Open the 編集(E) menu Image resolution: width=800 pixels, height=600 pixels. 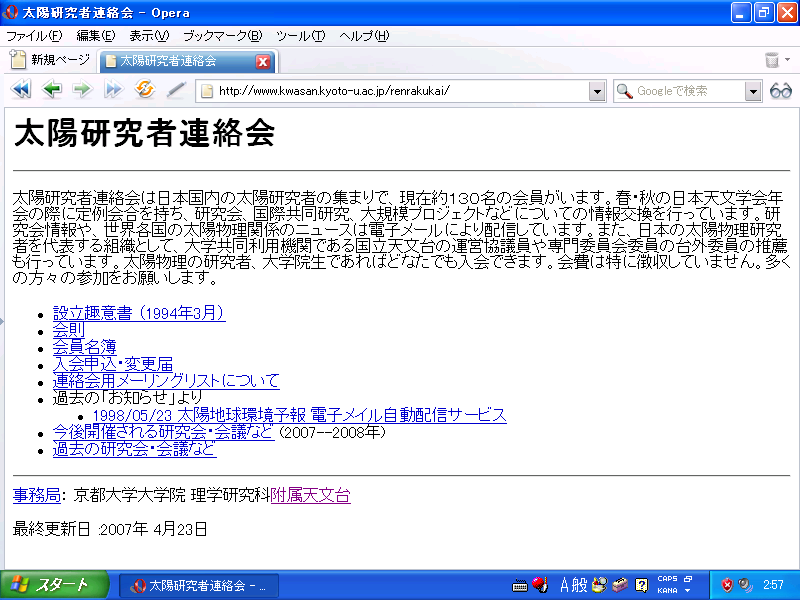(96, 36)
